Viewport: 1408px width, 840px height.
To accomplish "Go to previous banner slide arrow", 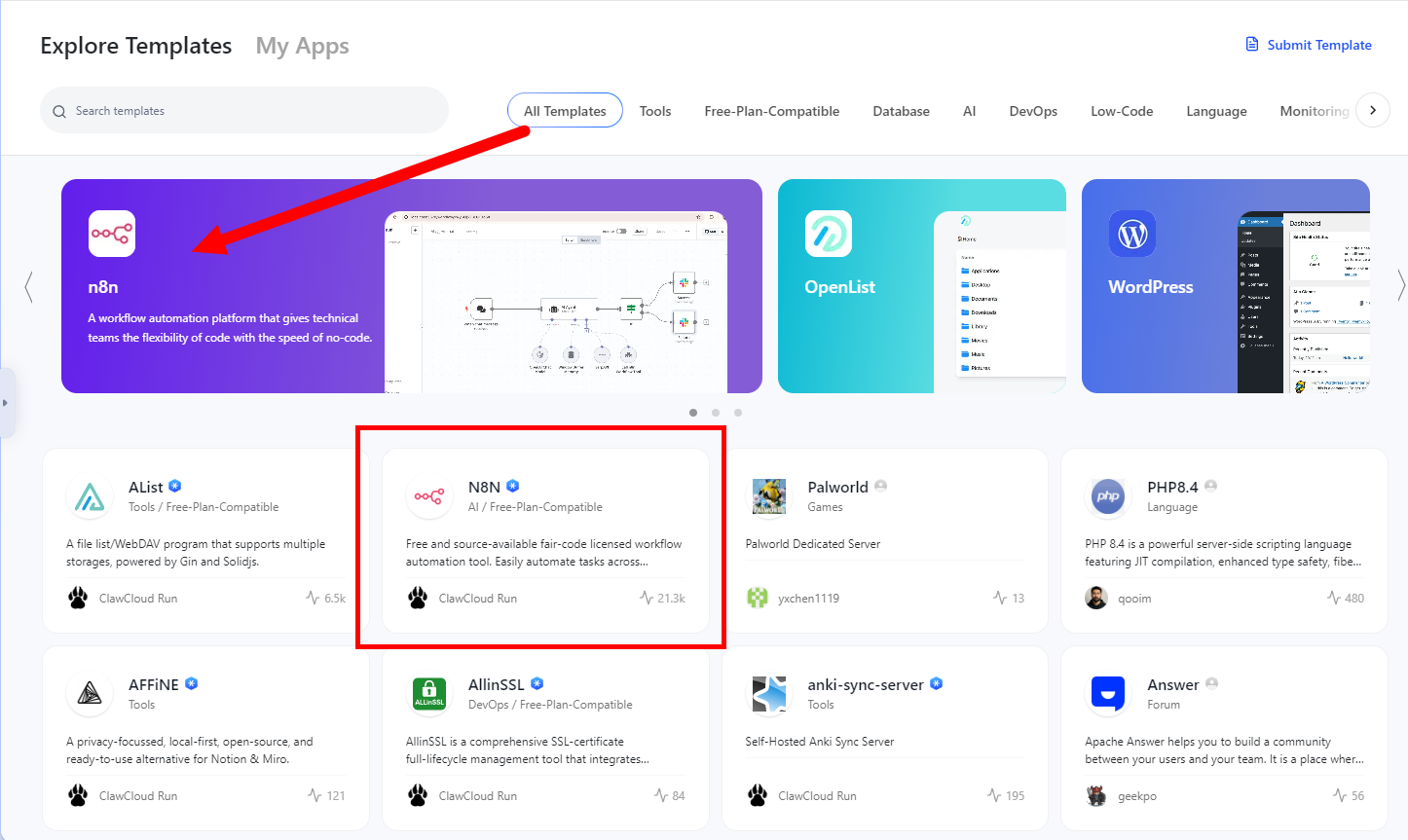I will pos(28,286).
